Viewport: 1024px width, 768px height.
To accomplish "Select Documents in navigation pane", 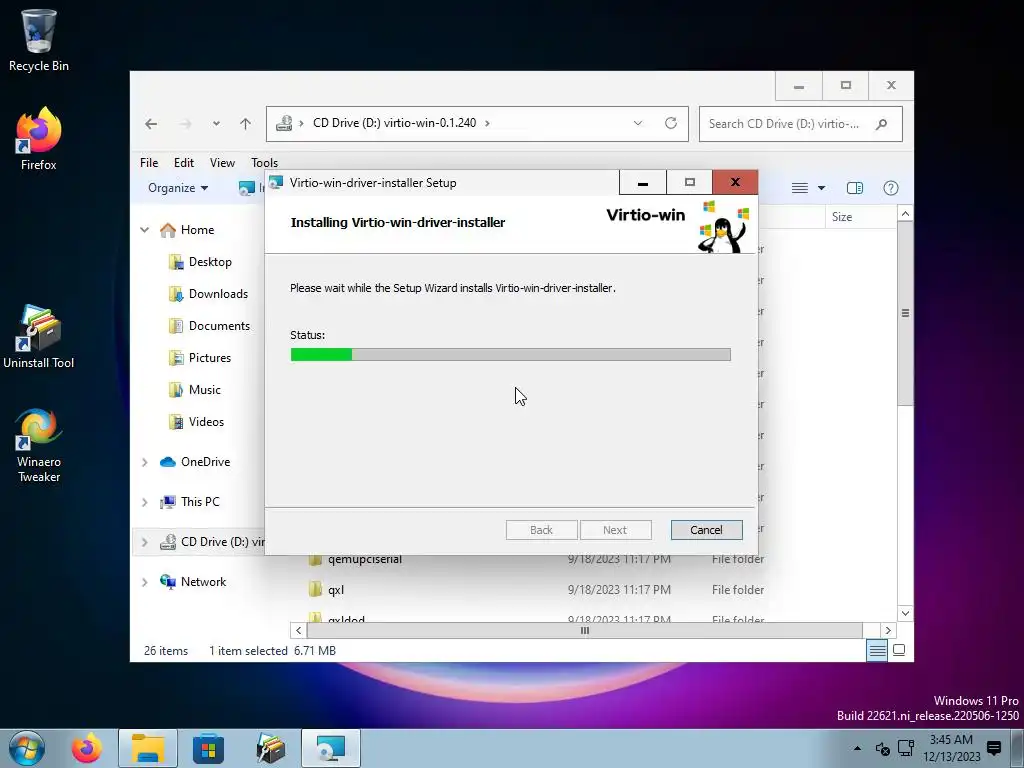I will 219,326.
